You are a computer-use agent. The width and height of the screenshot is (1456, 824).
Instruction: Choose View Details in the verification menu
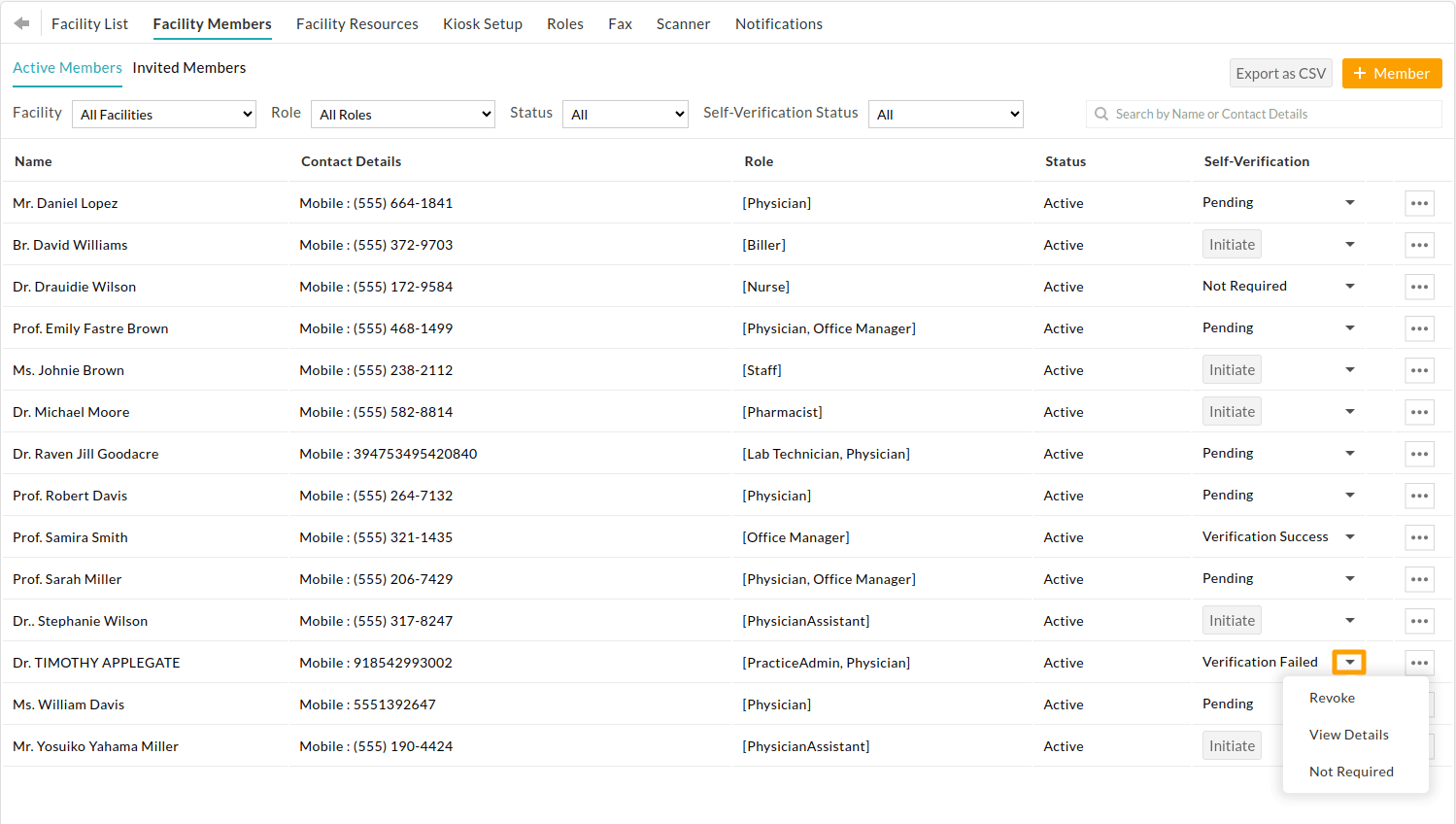pos(1348,735)
